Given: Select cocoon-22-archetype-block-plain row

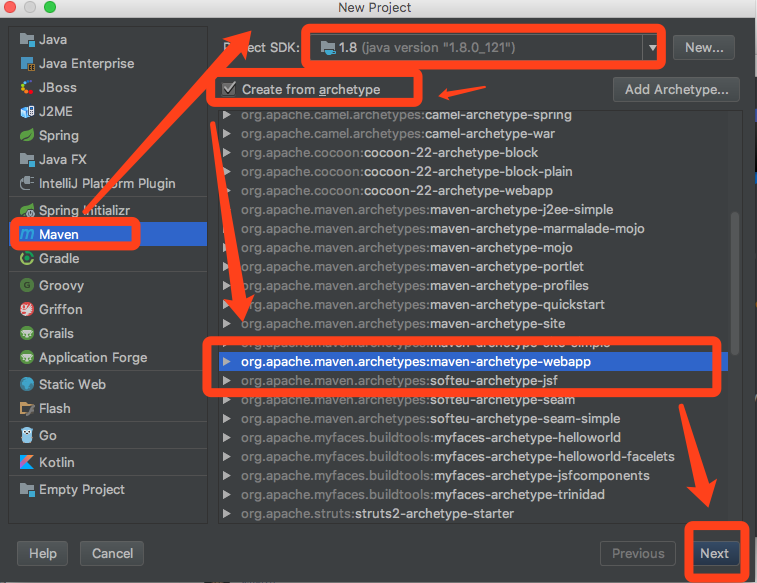Looking at the screenshot, I should pyautogui.click(x=473, y=172).
